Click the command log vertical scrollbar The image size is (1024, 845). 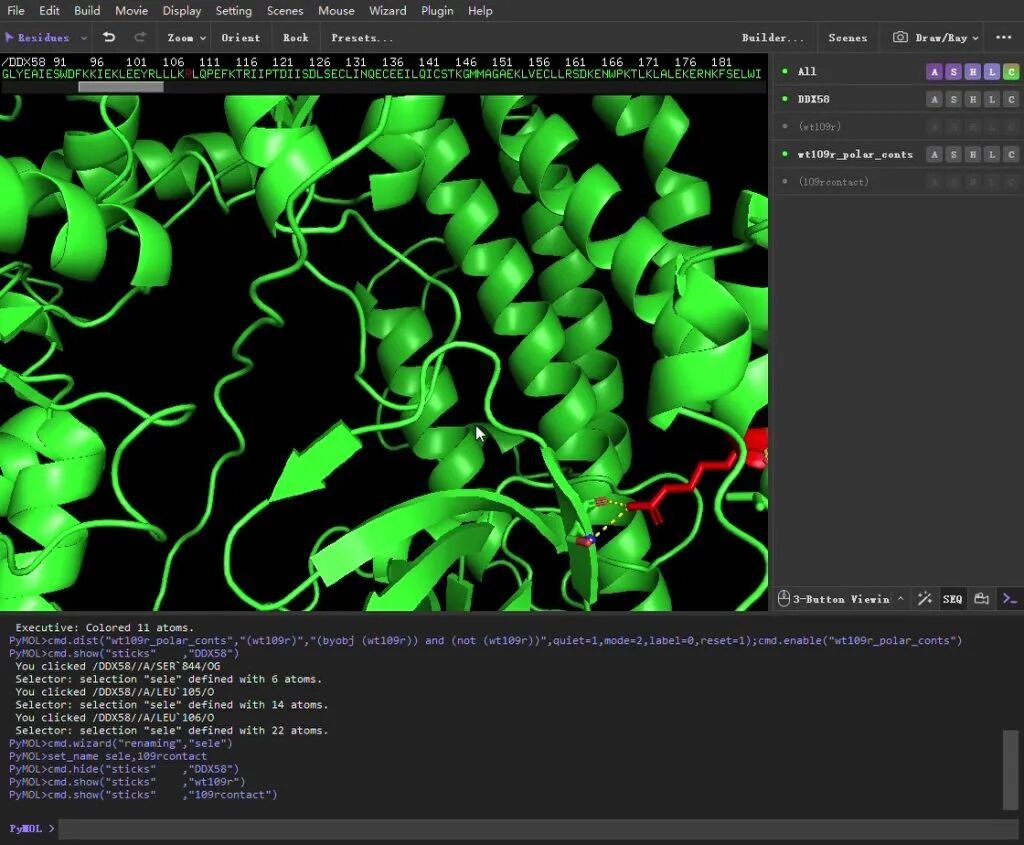pyautogui.click(x=1010, y=769)
